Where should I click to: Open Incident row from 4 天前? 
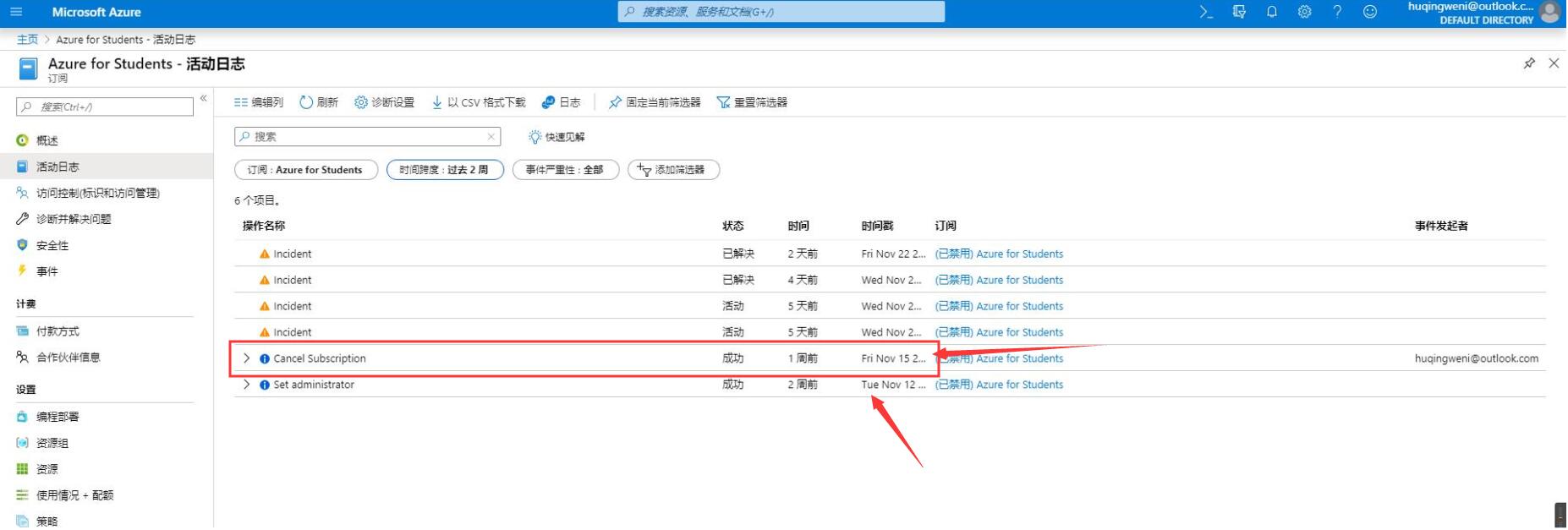click(890, 280)
